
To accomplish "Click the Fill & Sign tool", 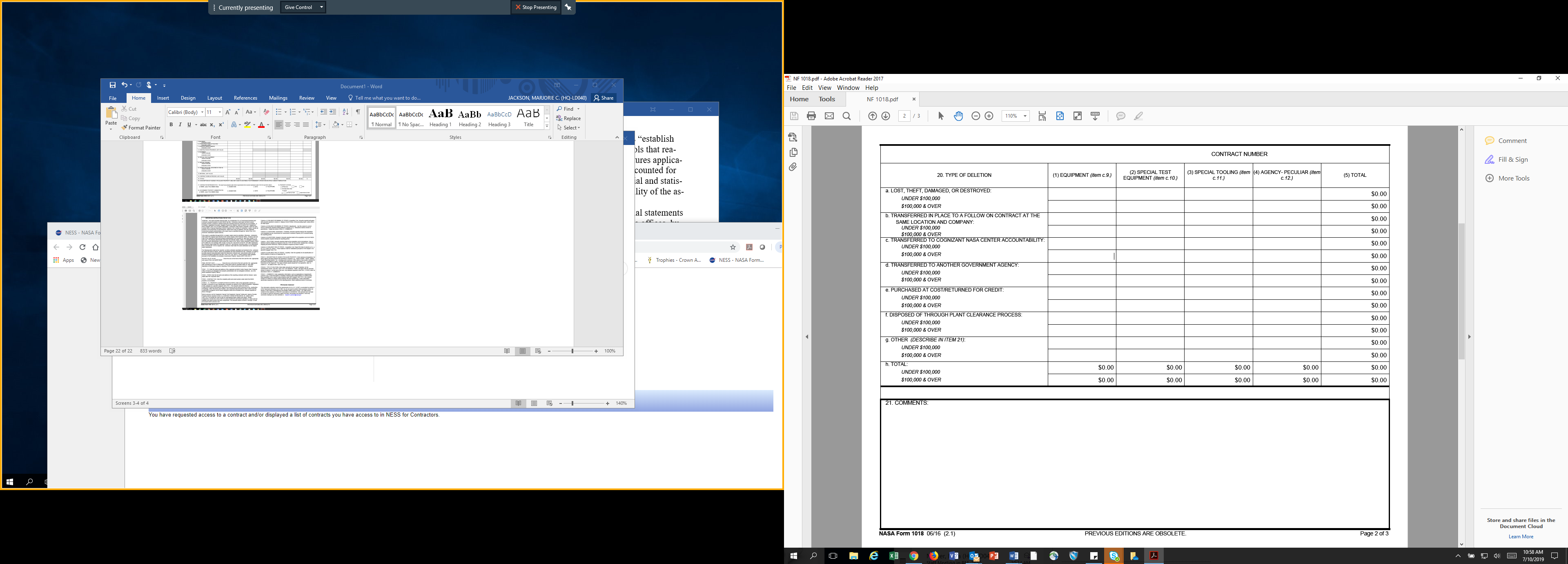I will click(x=1512, y=160).
